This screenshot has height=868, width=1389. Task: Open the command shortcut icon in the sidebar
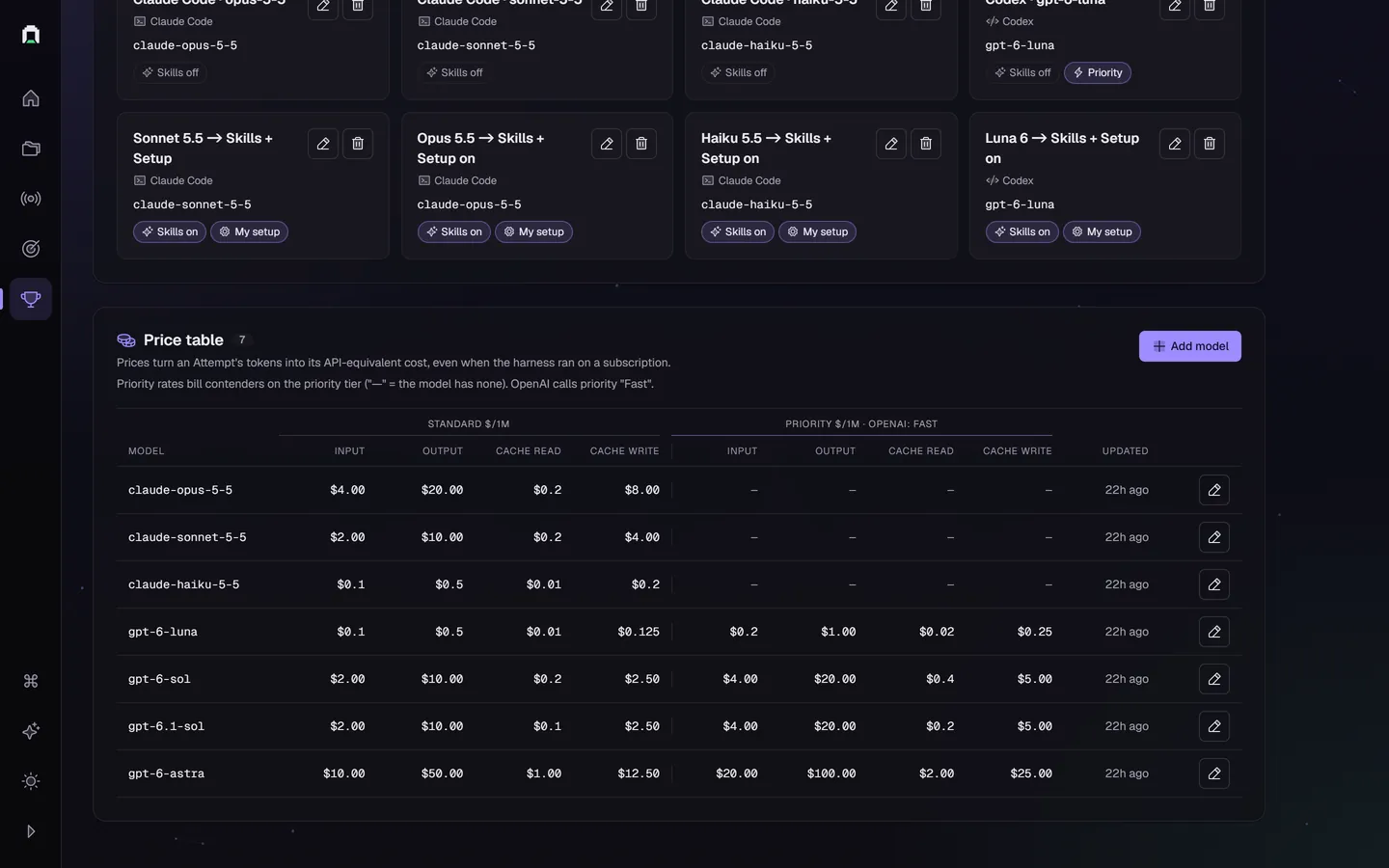(x=31, y=681)
